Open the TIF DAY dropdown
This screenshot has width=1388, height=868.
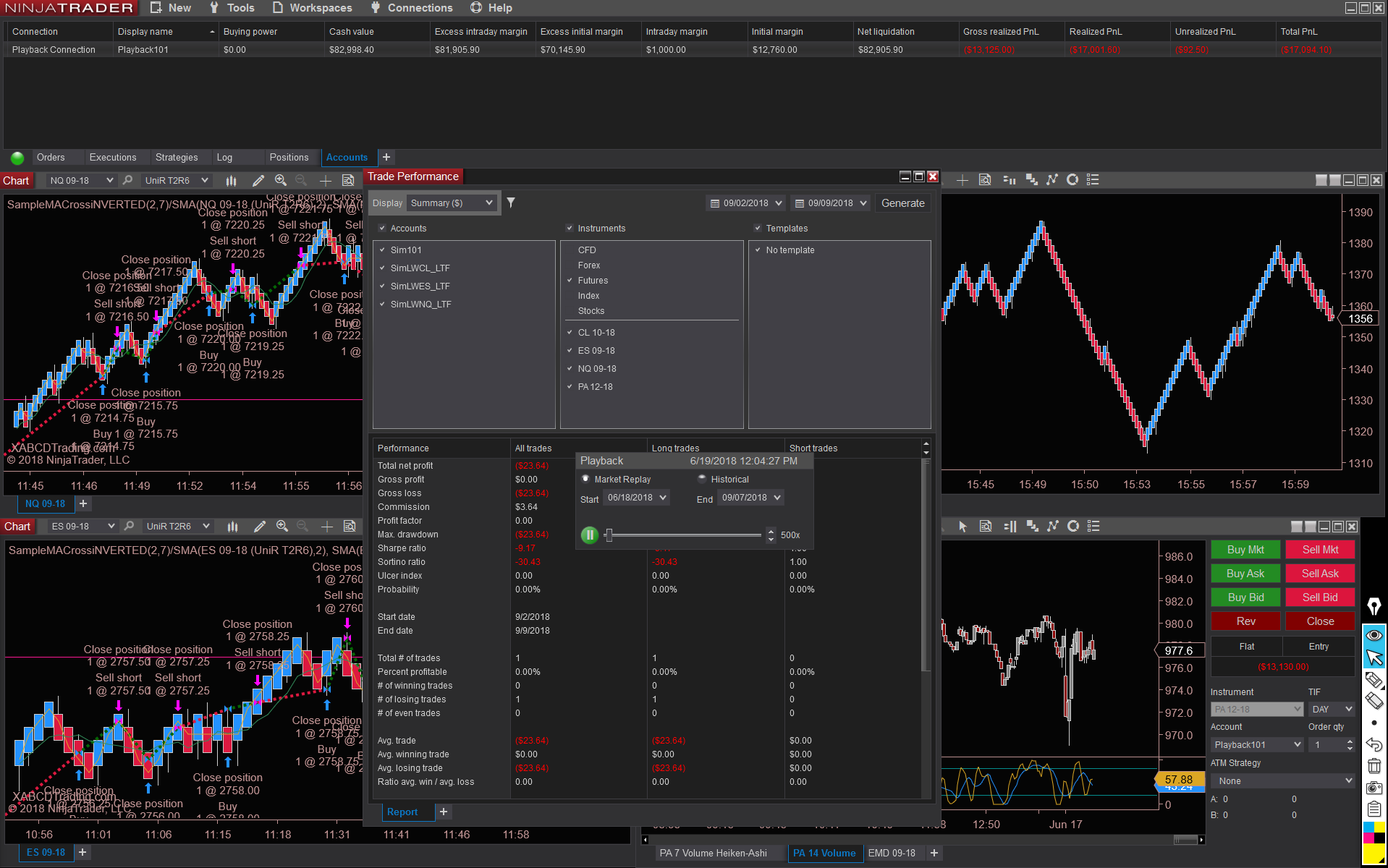1332,709
